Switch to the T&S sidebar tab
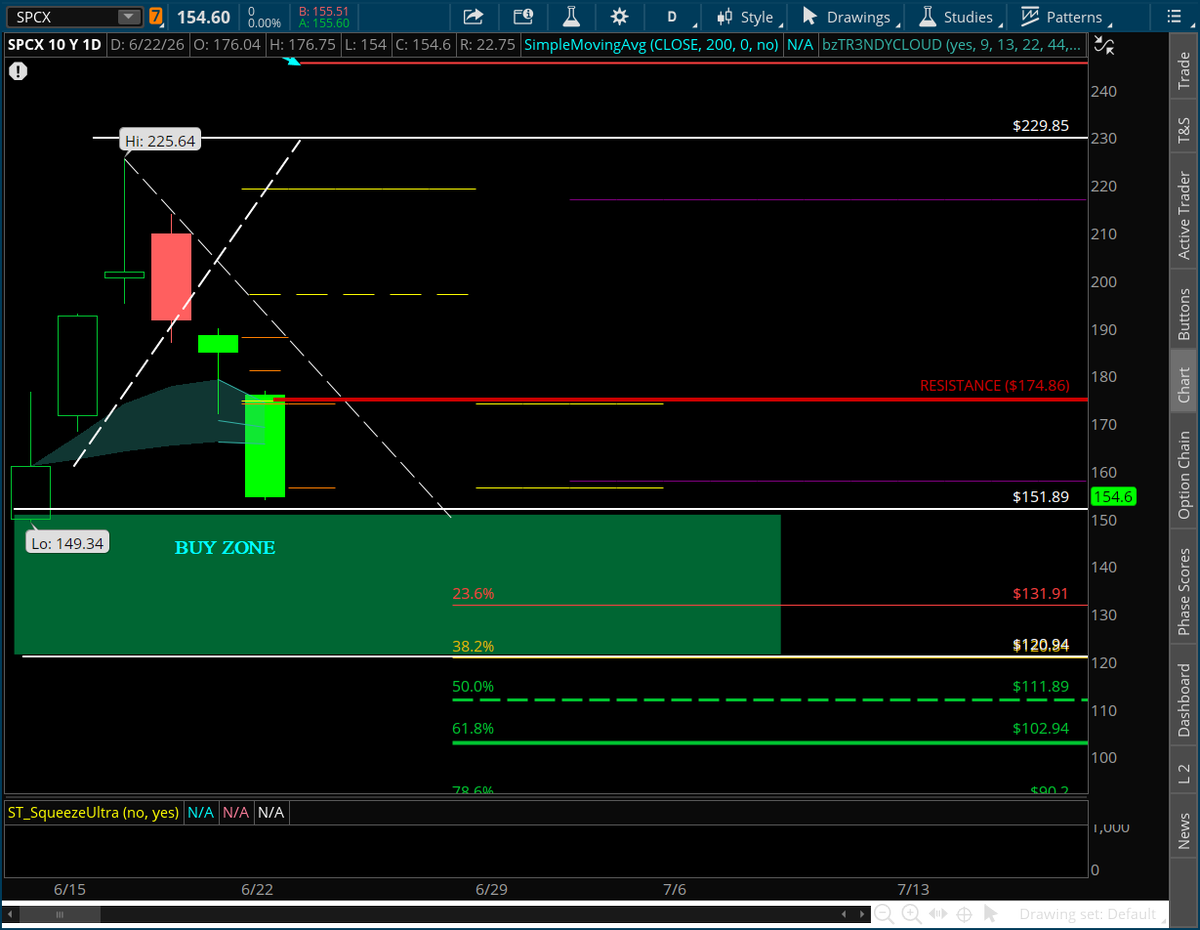 [x=1184, y=130]
